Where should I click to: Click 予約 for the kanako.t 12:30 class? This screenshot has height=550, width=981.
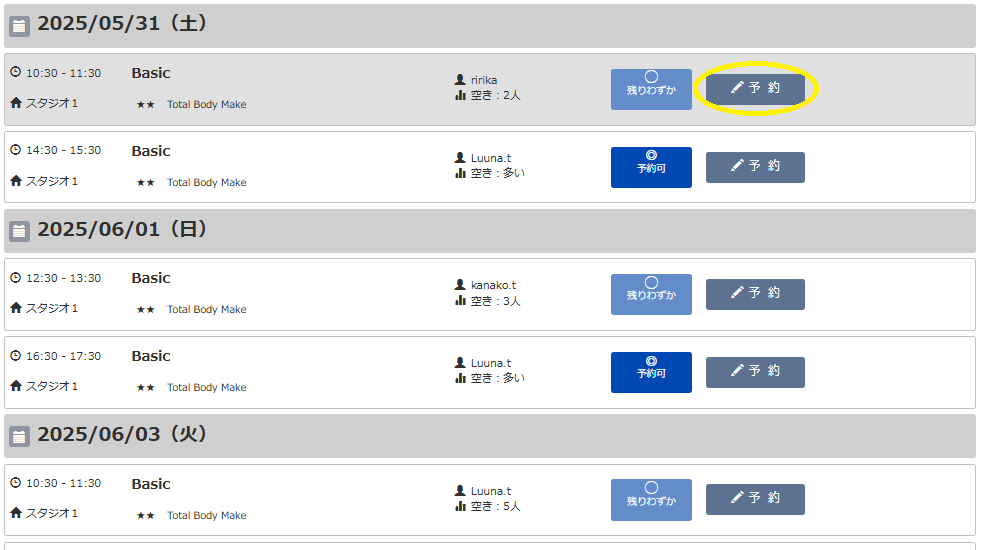(x=755, y=294)
